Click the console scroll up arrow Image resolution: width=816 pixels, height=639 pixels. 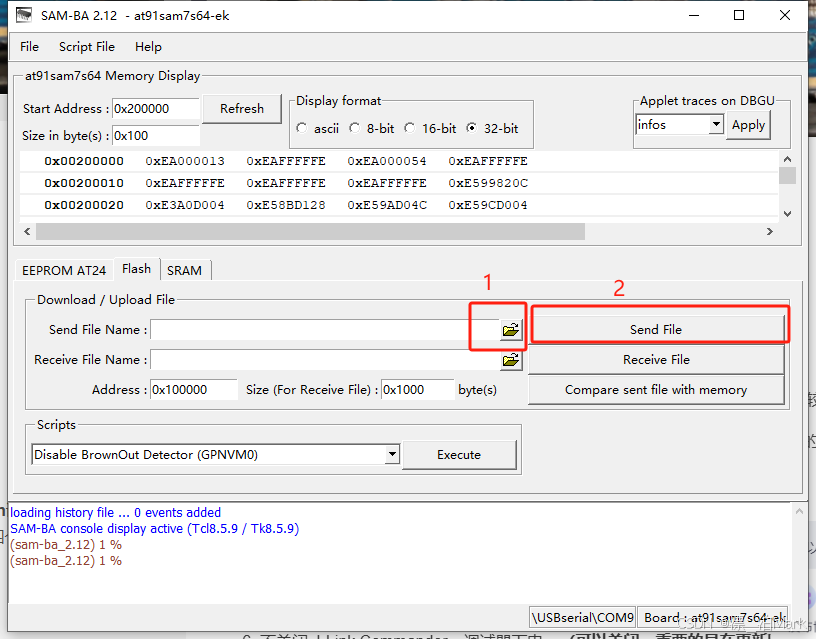(799, 512)
